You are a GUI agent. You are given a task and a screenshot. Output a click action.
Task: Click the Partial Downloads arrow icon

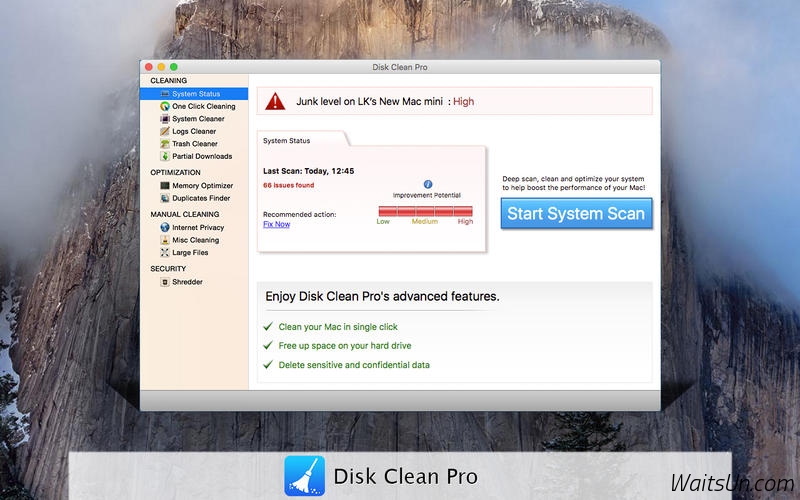(165, 156)
